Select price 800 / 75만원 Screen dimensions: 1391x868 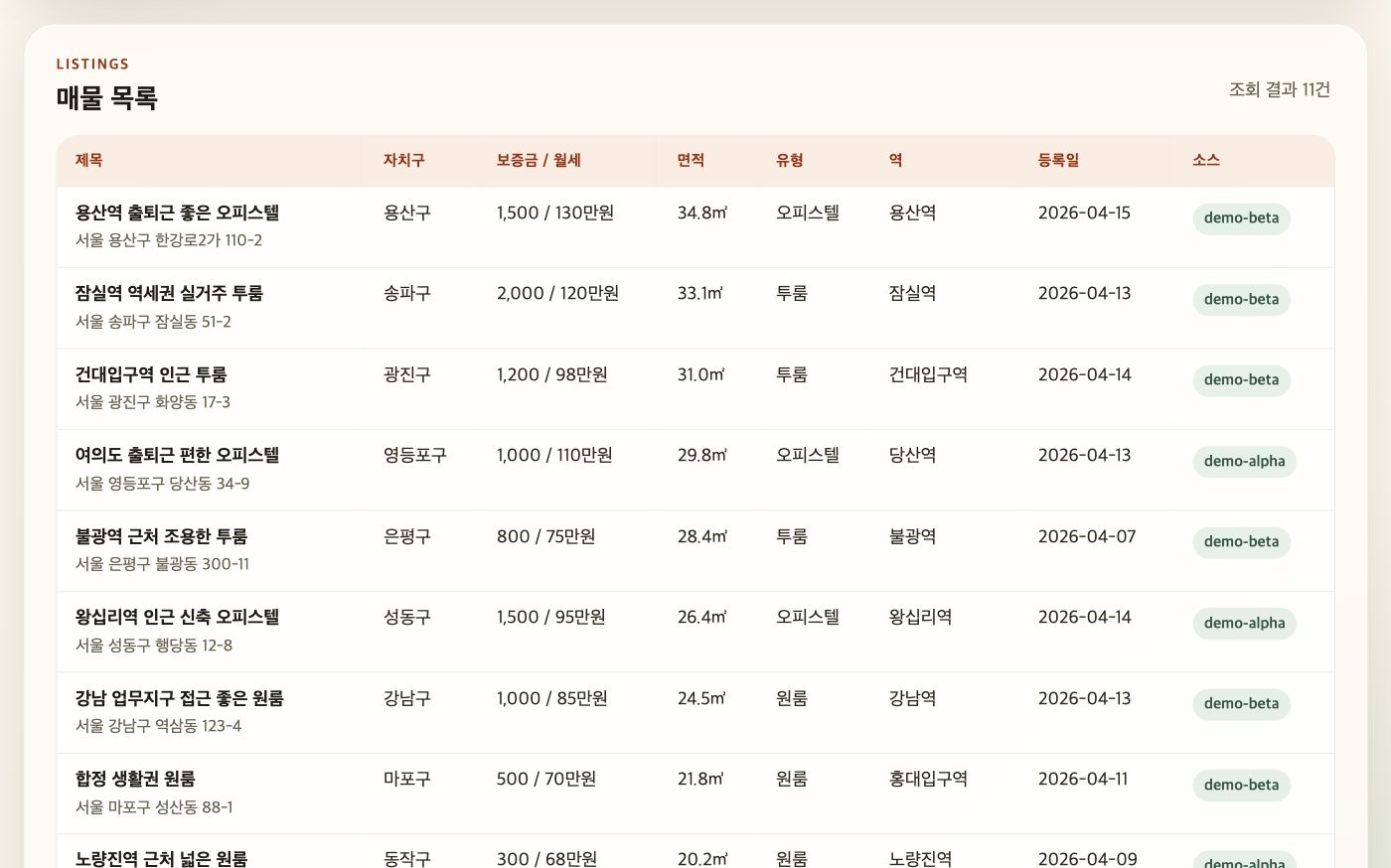click(x=546, y=536)
